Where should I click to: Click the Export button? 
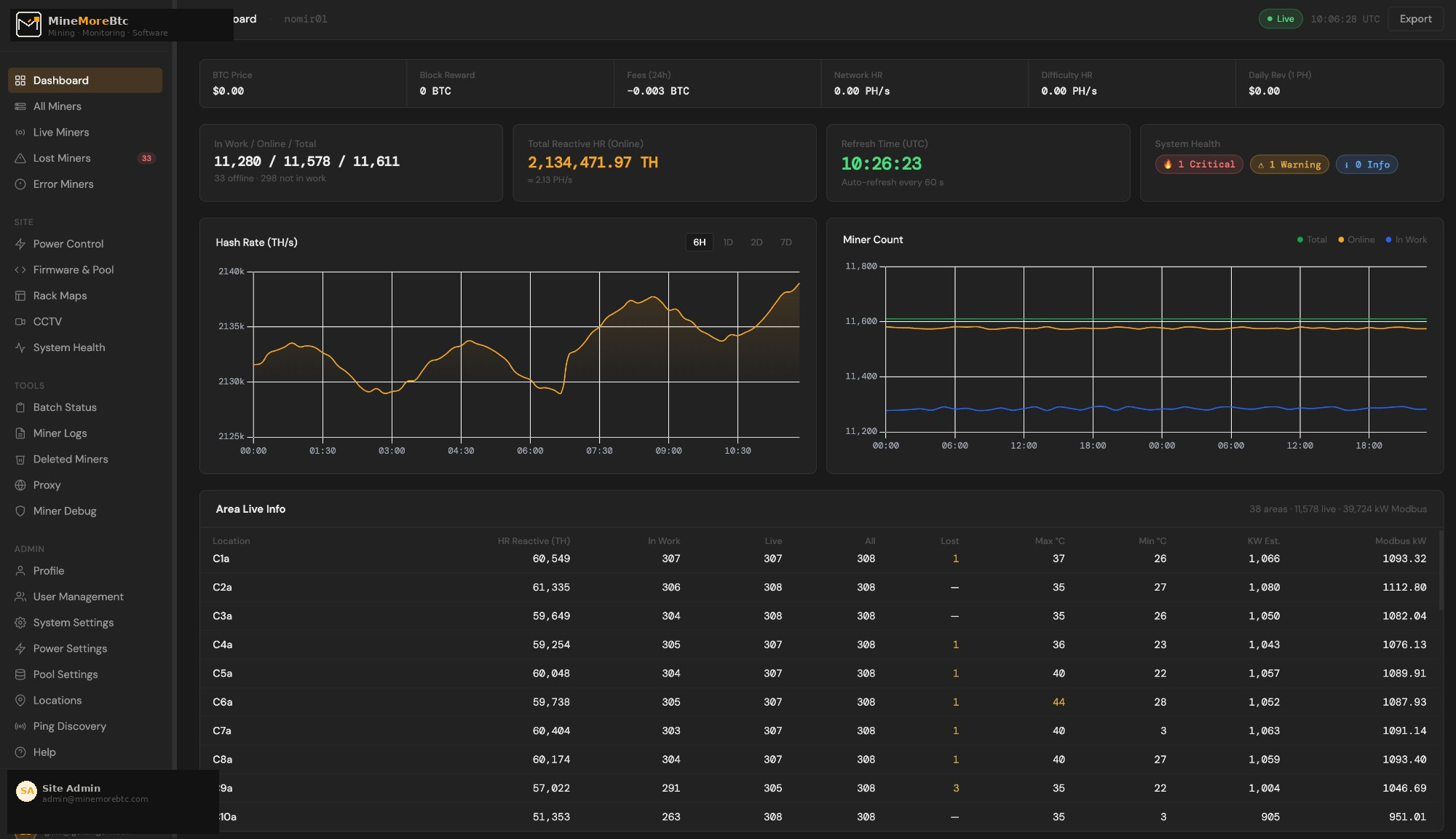(1415, 18)
